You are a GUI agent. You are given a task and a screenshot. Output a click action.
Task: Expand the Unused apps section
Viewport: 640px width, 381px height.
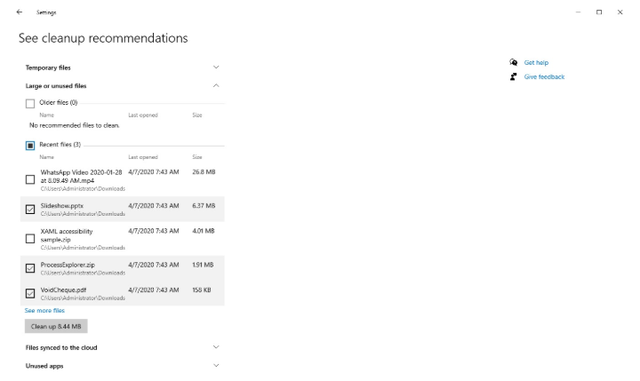point(122,366)
